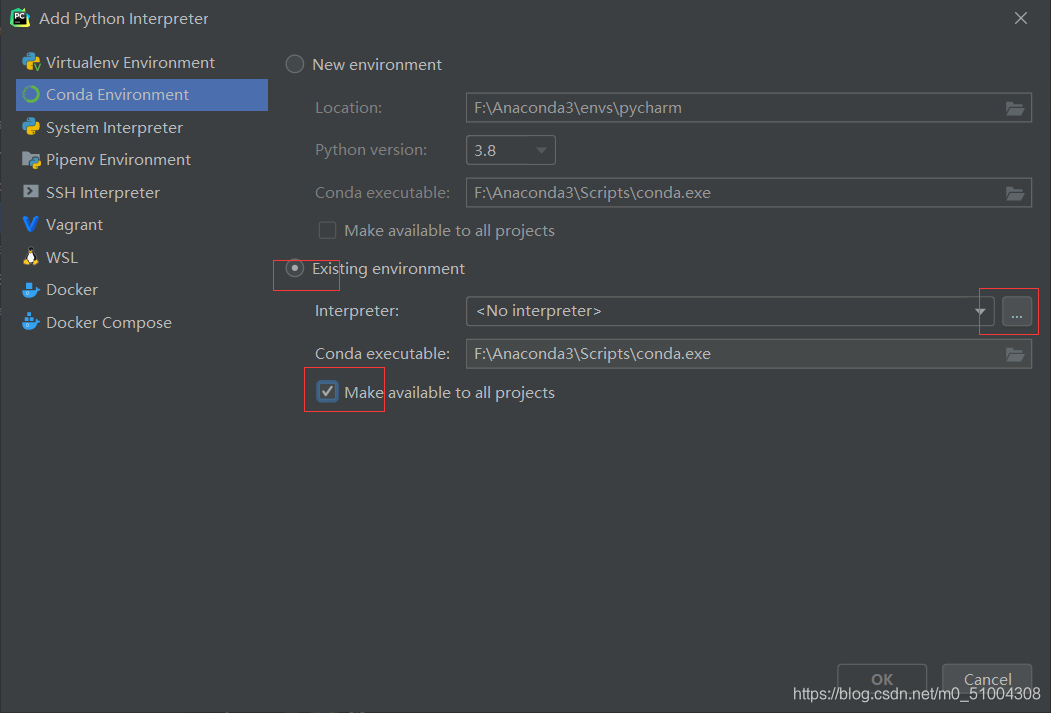Click the Cancel button
Image resolution: width=1051 pixels, height=713 pixels.
pos(987,679)
